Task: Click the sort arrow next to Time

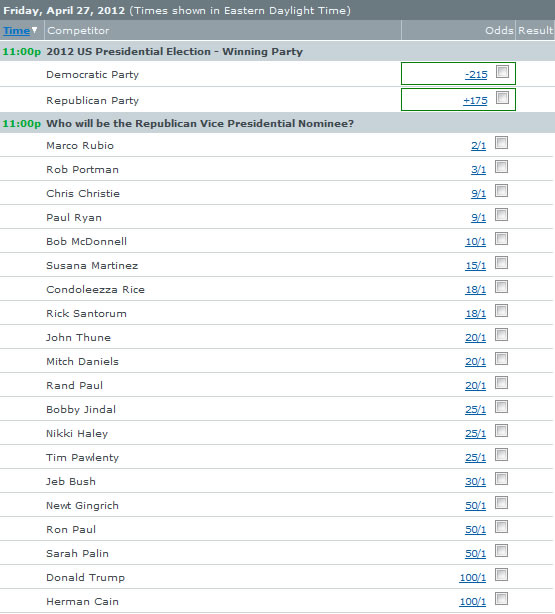Action: click(x=34, y=30)
